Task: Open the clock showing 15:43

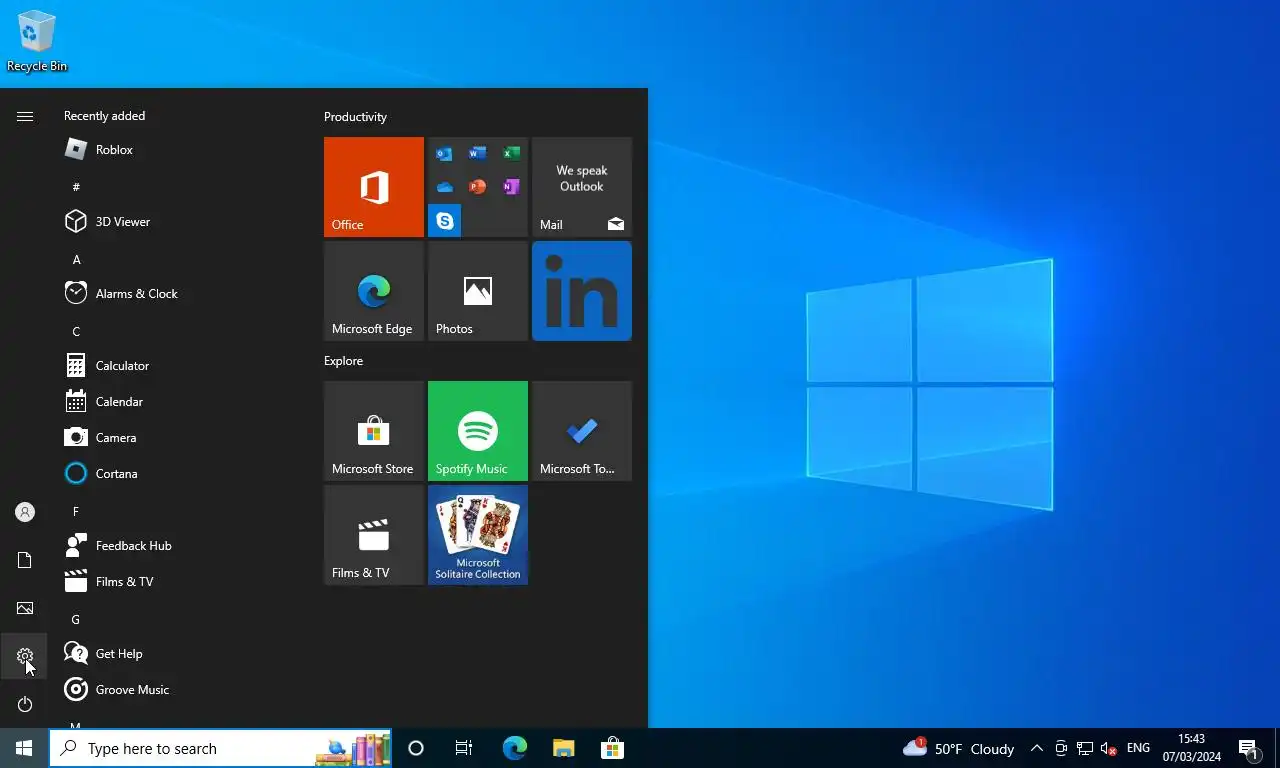Action: click(1192, 748)
